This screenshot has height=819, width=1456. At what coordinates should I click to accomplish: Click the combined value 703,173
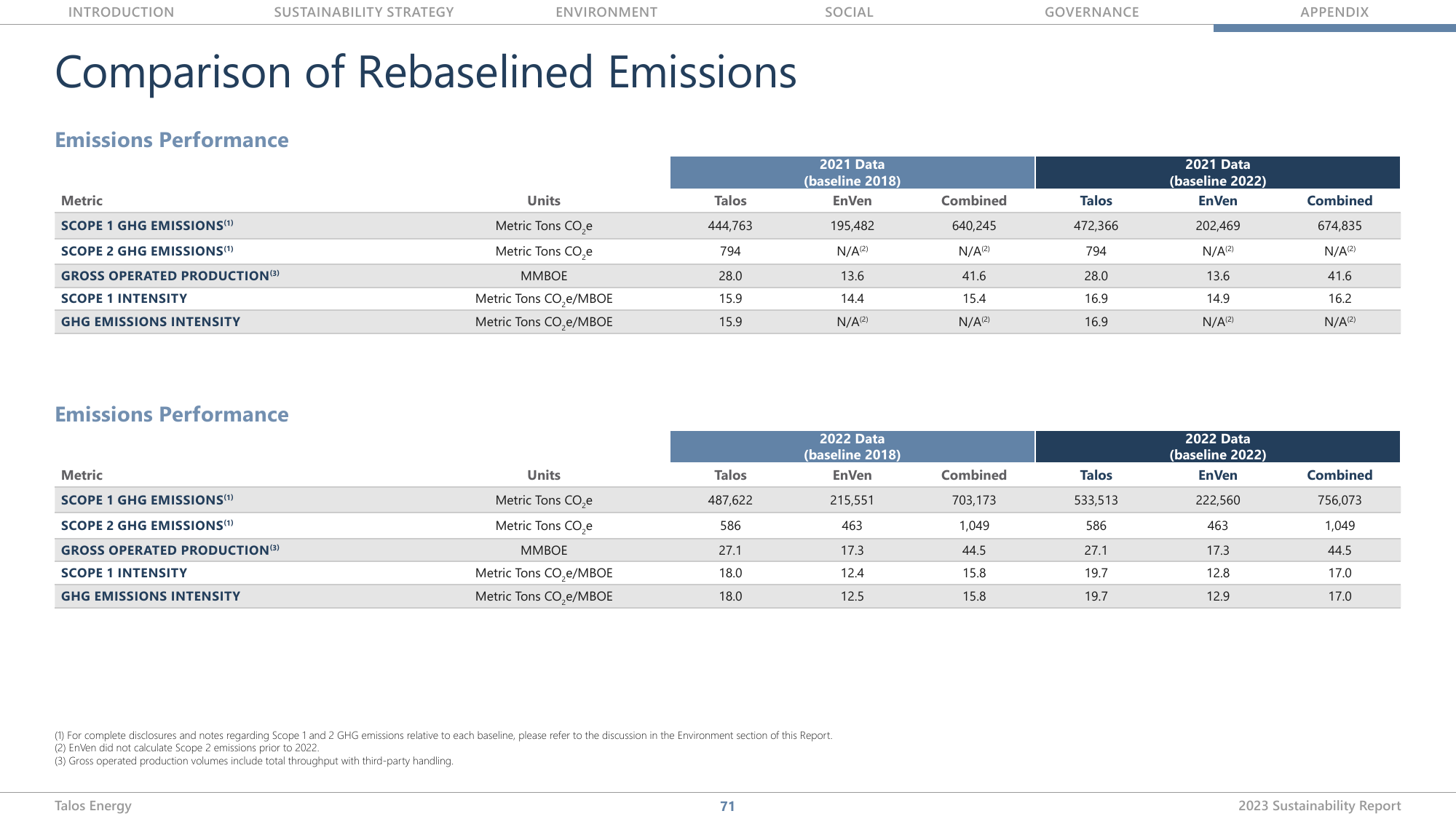pyautogui.click(x=974, y=500)
